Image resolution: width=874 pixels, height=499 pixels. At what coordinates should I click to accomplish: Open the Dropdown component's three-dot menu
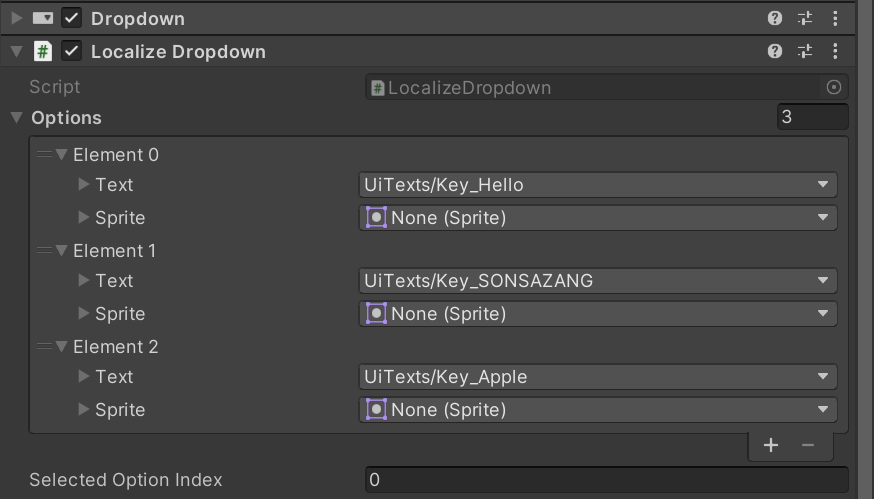(835, 18)
